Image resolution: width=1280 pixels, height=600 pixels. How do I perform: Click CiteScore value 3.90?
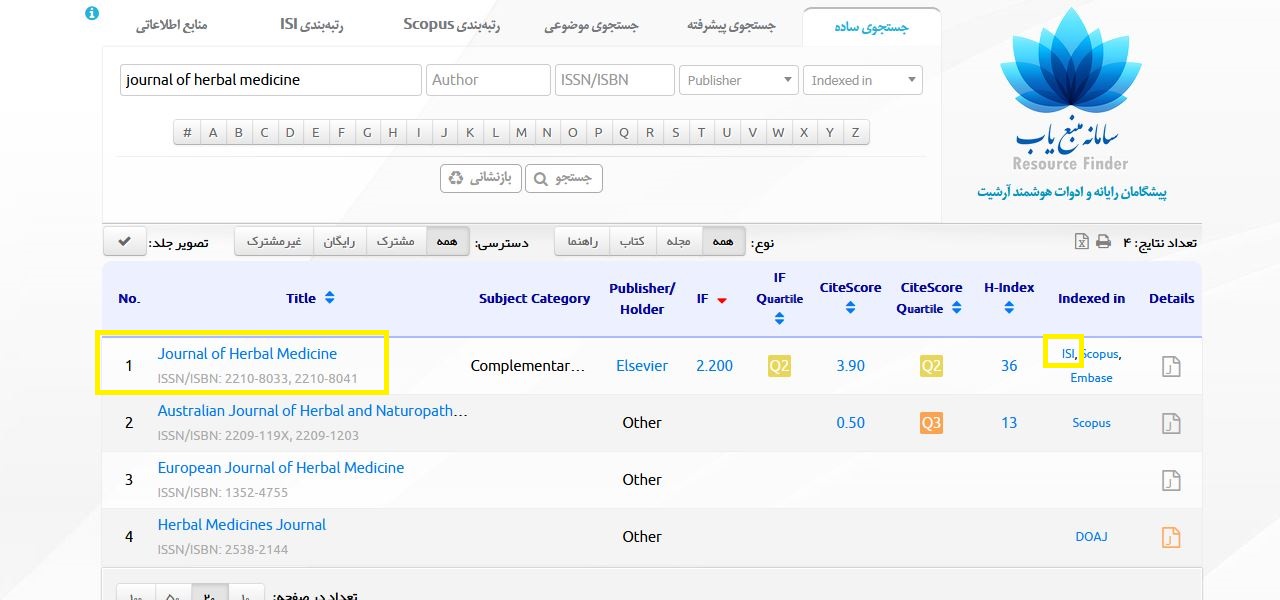point(850,366)
